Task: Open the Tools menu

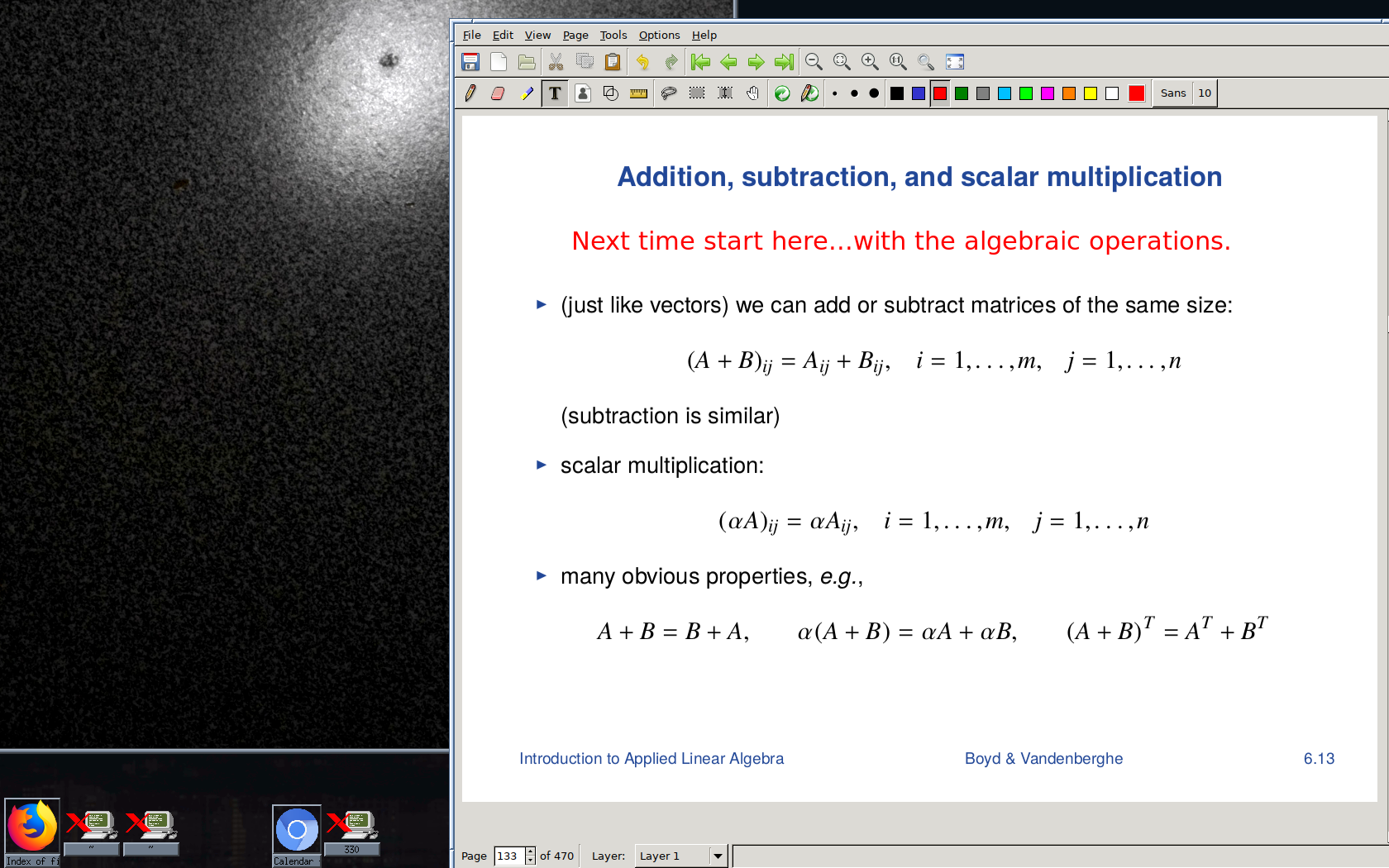Action: click(x=613, y=35)
